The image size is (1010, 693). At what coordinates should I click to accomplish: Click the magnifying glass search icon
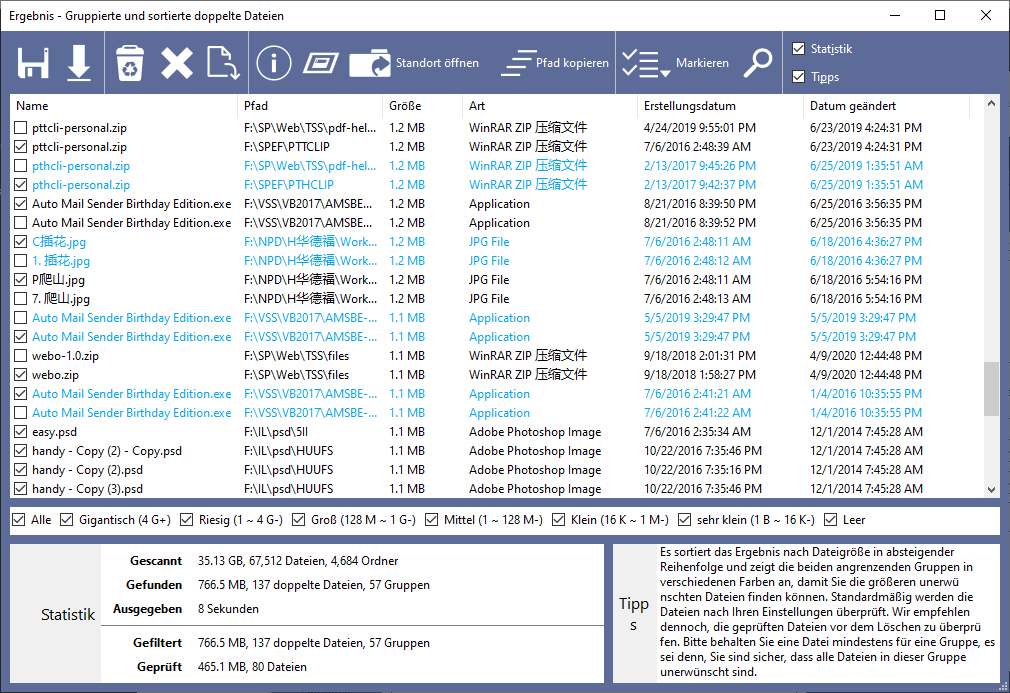(758, 63)
